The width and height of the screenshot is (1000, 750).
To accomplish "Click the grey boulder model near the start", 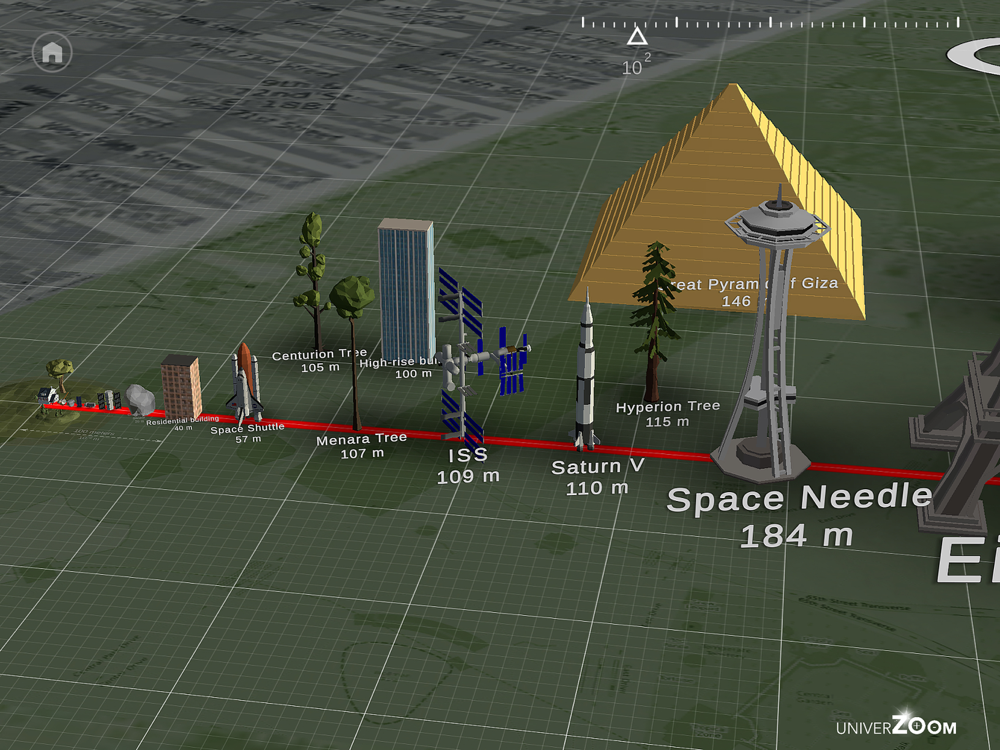I will [140, 399].
